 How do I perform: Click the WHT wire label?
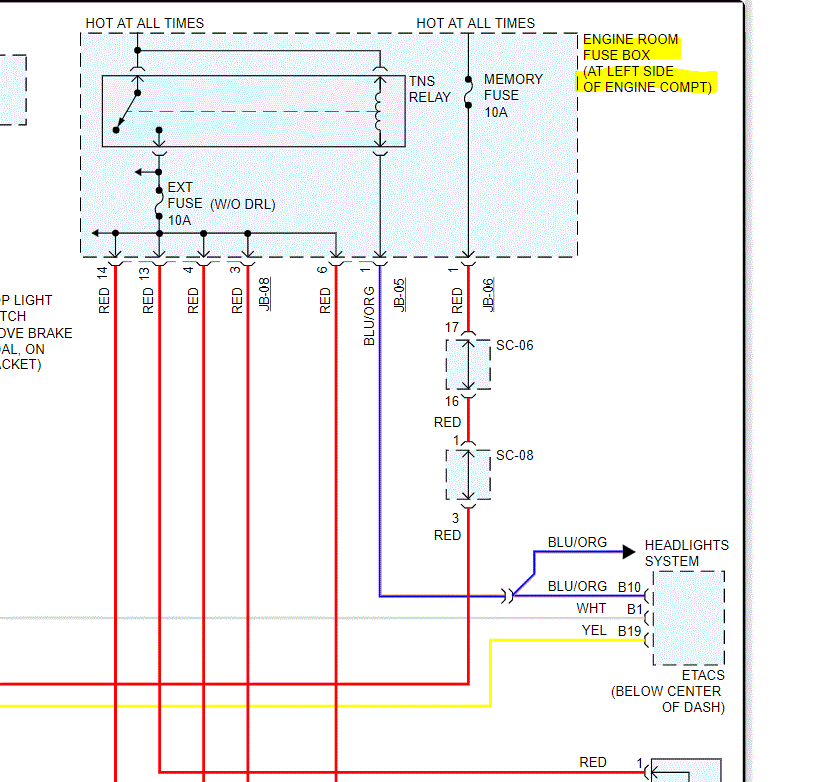click(x=591, y=608)
